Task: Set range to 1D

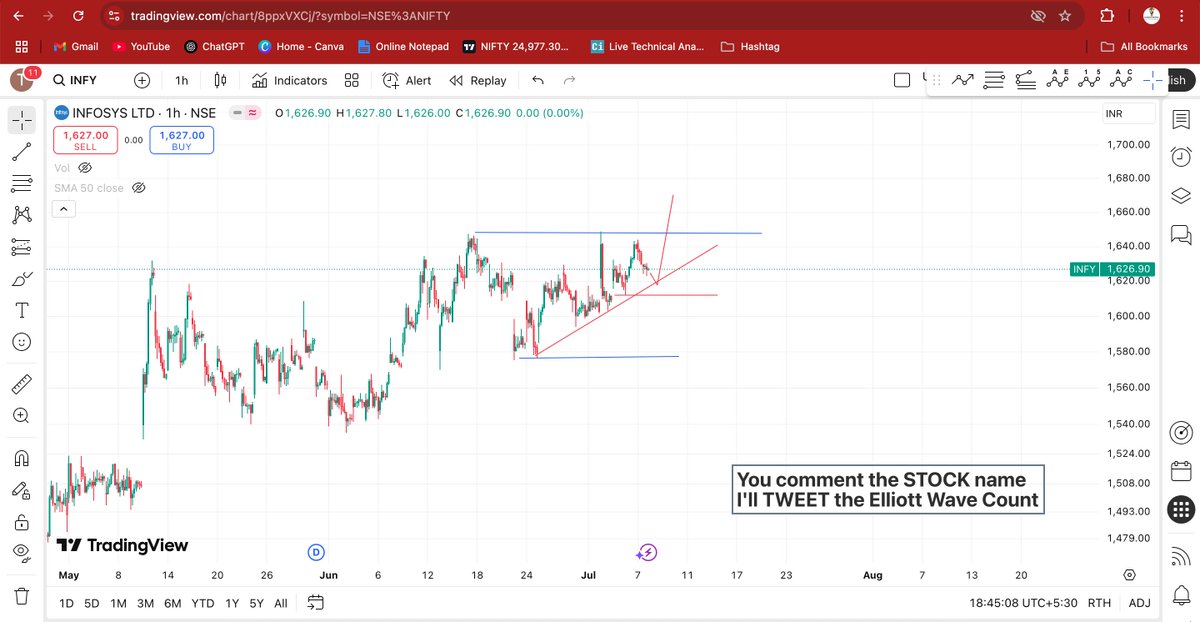Action: point(66,603)
